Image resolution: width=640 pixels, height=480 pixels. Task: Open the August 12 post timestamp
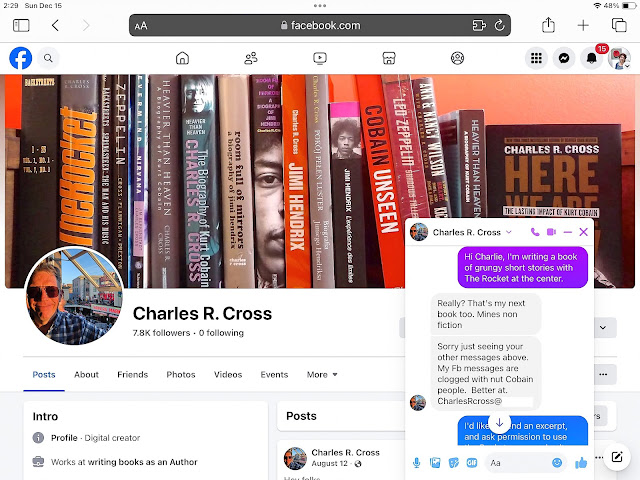[329, 463]
